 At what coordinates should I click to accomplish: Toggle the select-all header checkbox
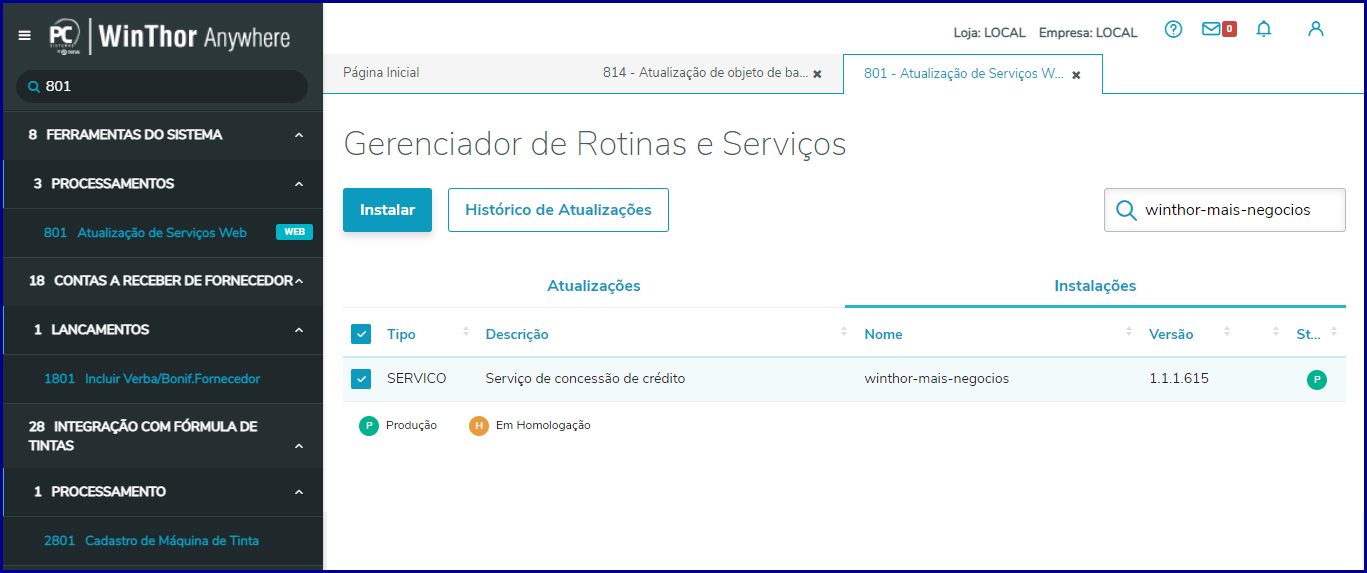361,334
